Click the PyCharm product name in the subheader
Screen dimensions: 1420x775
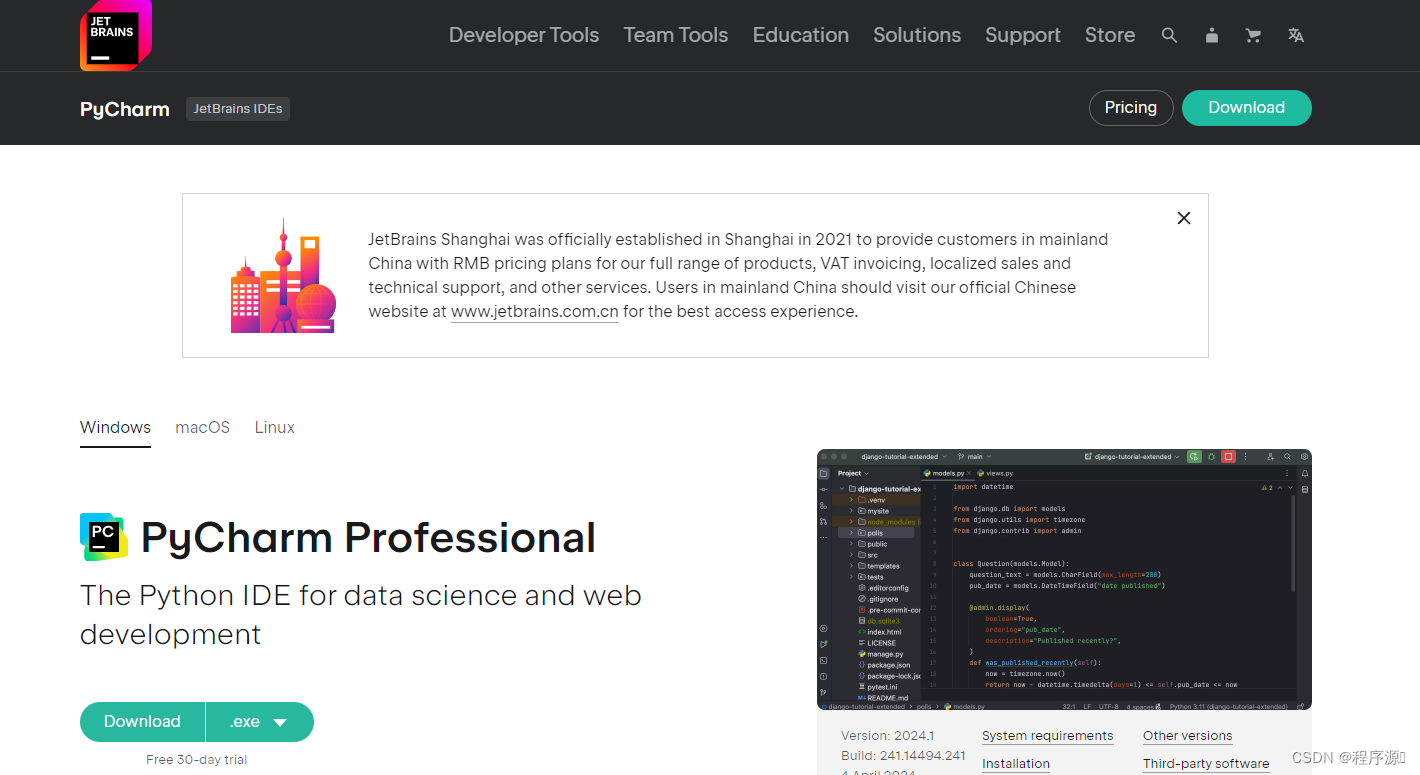(125, 109)
